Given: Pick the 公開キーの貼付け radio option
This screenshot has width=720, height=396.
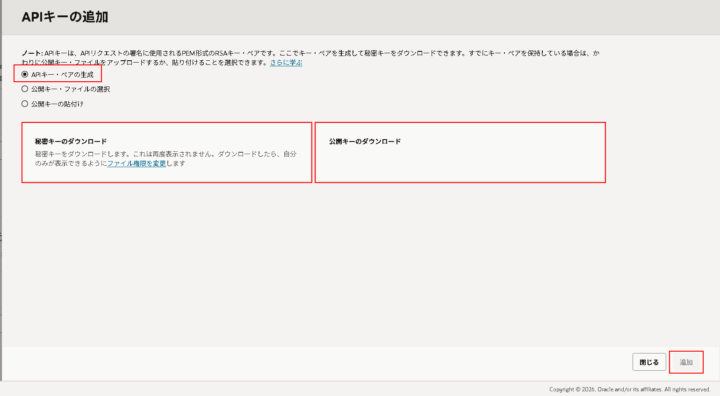Looking at the screenshot, I should pyautogui.click(x=25, y=104).
